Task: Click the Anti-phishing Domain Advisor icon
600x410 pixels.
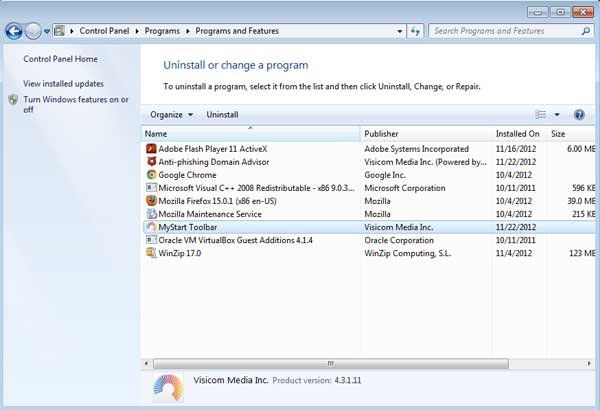Action: pyautogui.click(x=152, y=162)
